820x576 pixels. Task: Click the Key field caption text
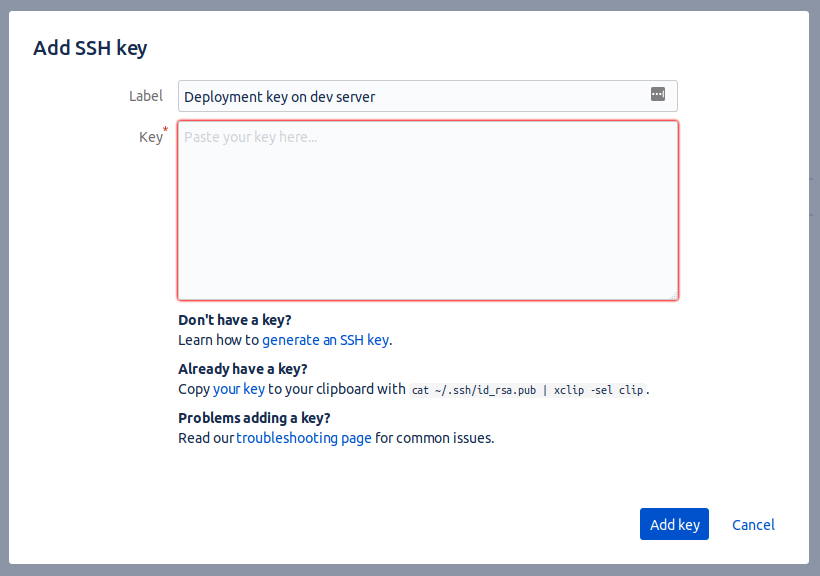pos(151,136)
